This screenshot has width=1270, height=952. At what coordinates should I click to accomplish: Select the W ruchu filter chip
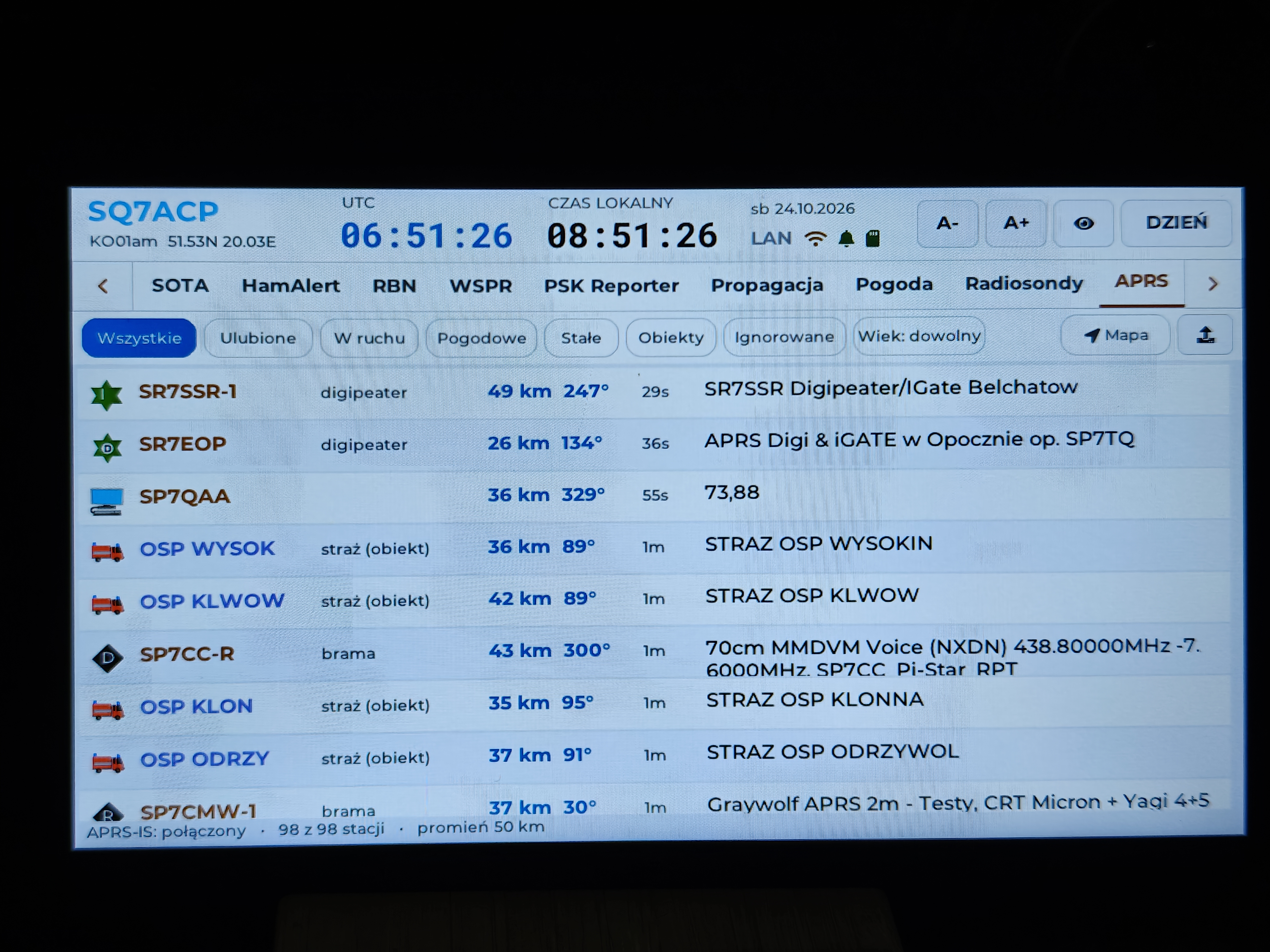point(369,338)
